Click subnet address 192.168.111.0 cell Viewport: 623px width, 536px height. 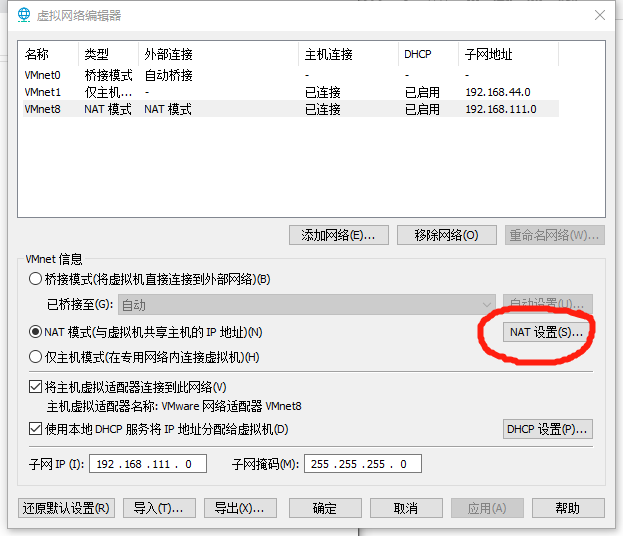pos(501,109)
